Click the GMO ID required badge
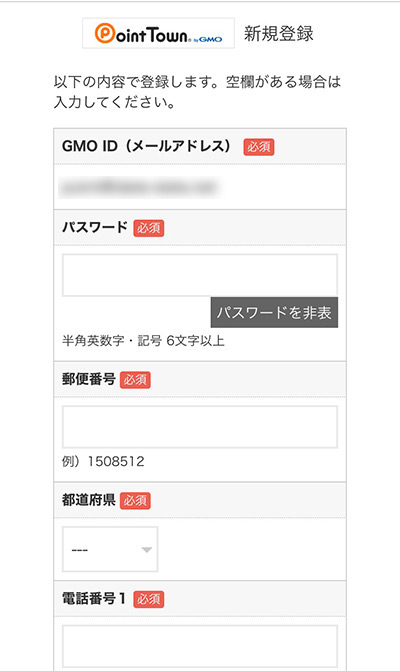The height and width of the screenshot is (671, 400). click(x=259, y=147)
